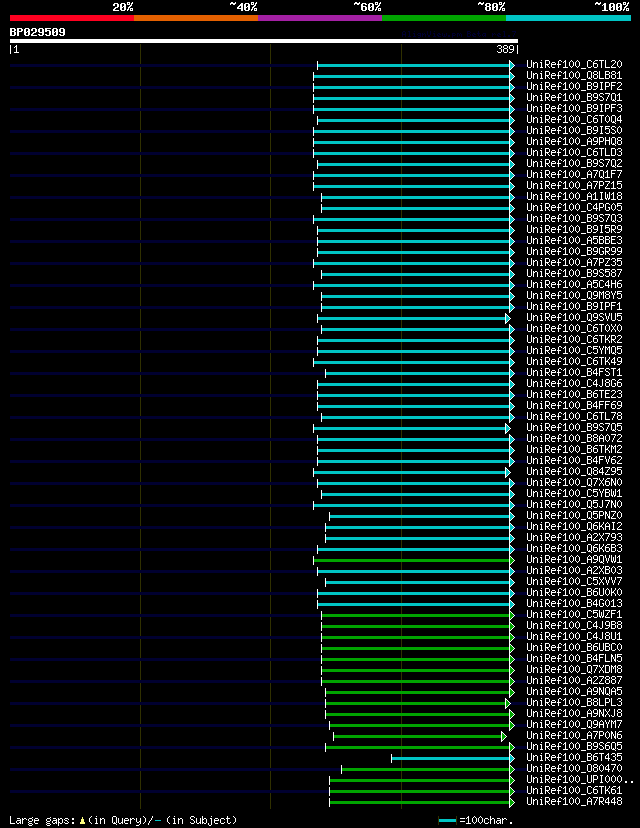Screen dimensions: 640x828
Task: Click the UniRef100_B9S587 label
Action: [574, 274]
